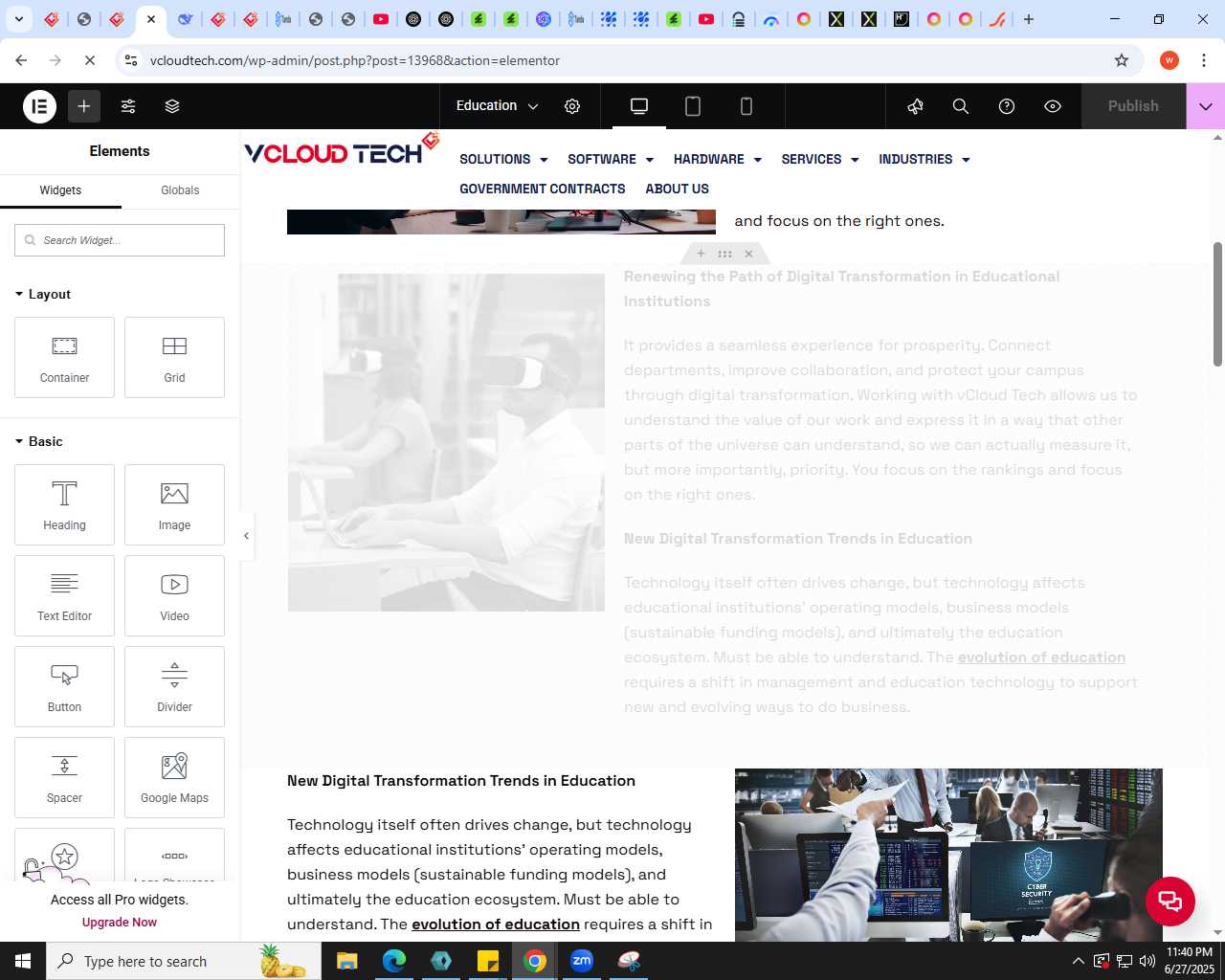Open the tab search dropdown arrow
The height and width of the screenshot is (980, 1225).
[x=18, y=19]
